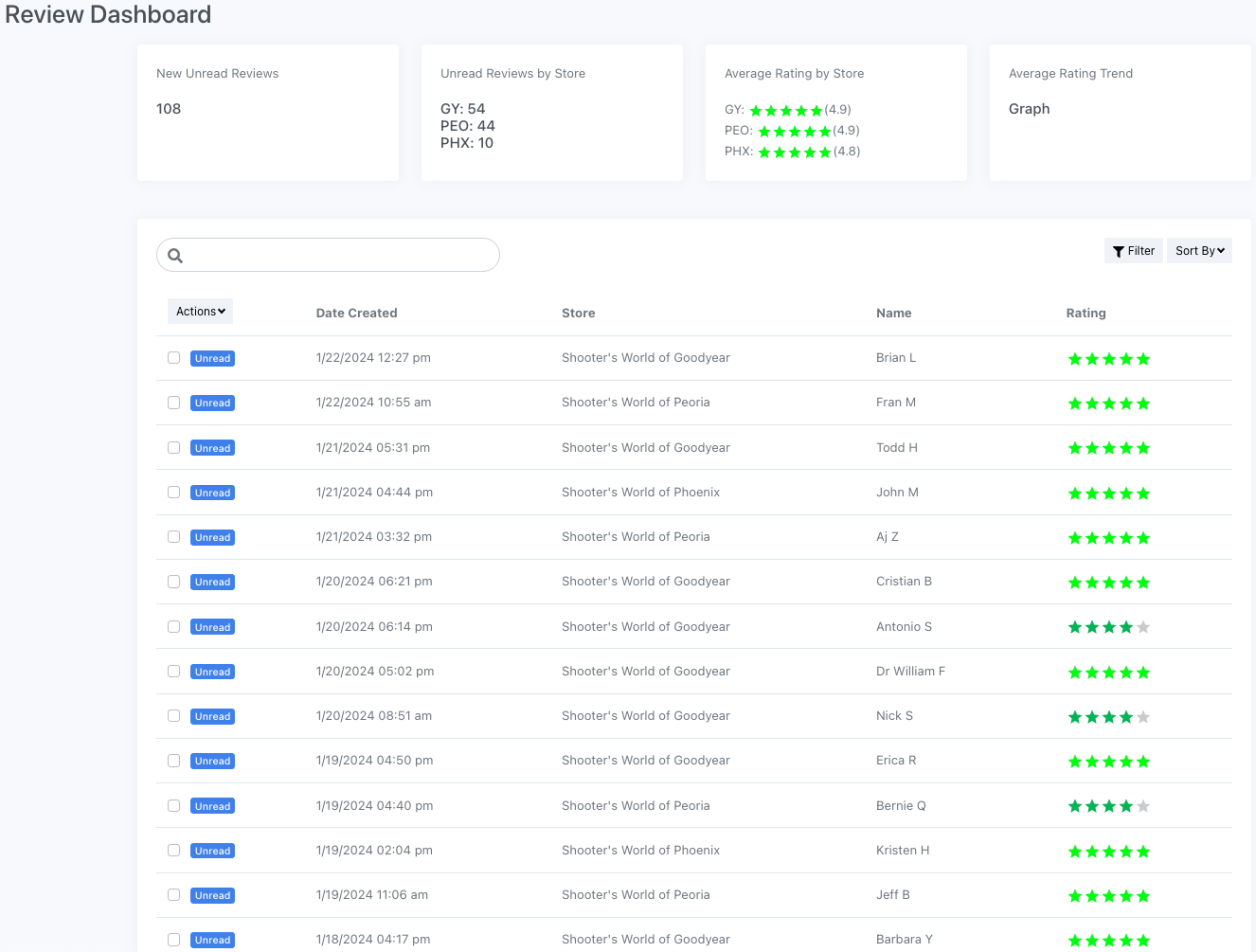Image resolution: width=1256 pixels, height=952 pixels.
Task: Tick the checkbox for Bernie Q's review
Action: tap(174, 805)
